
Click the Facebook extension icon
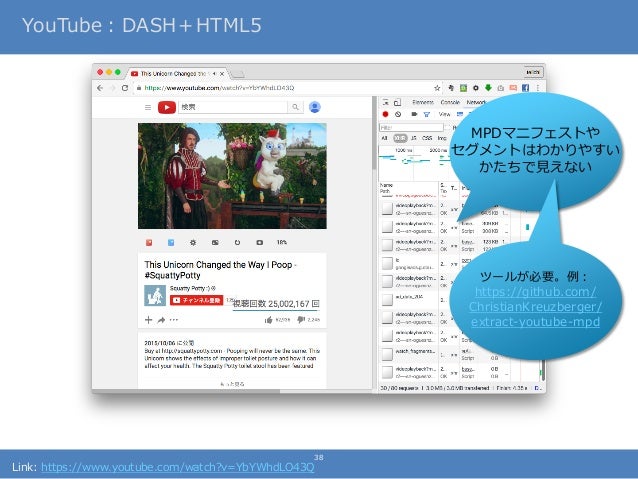click(525, 87)
